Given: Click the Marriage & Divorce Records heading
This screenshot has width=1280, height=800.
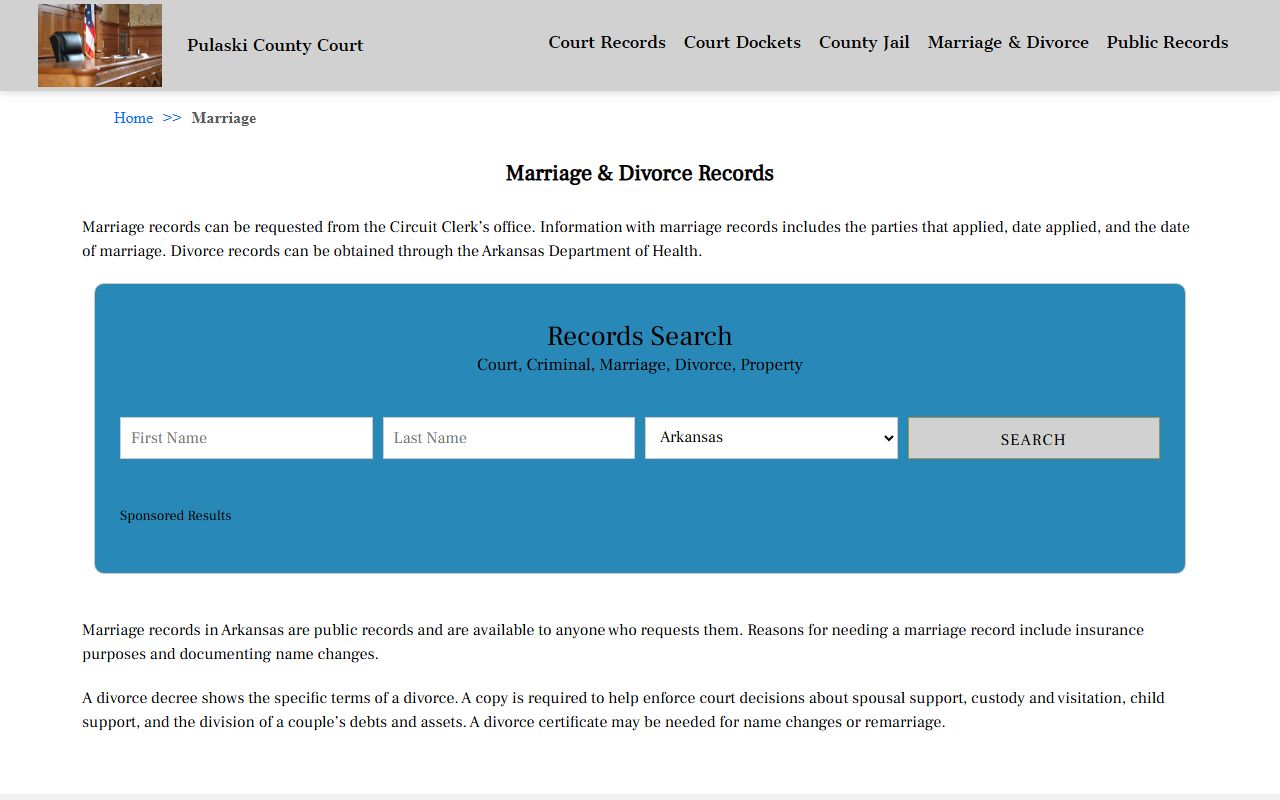Looking at the screenshot, I should point(640,173).
